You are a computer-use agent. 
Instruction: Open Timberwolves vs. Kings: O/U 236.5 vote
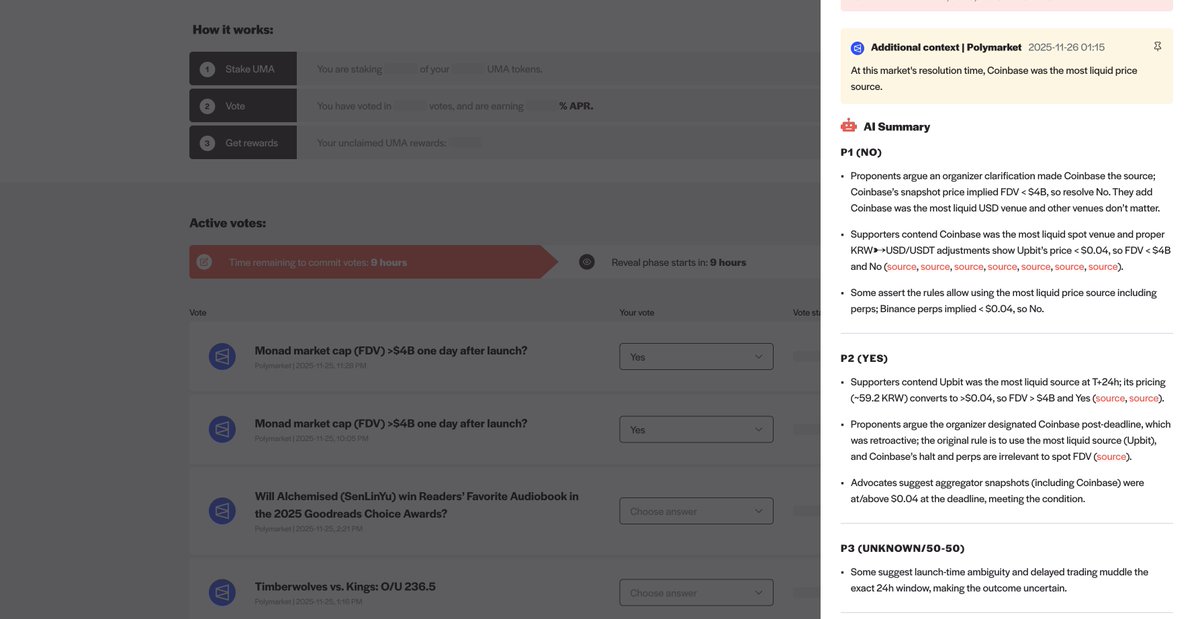[x=345, y=587]
